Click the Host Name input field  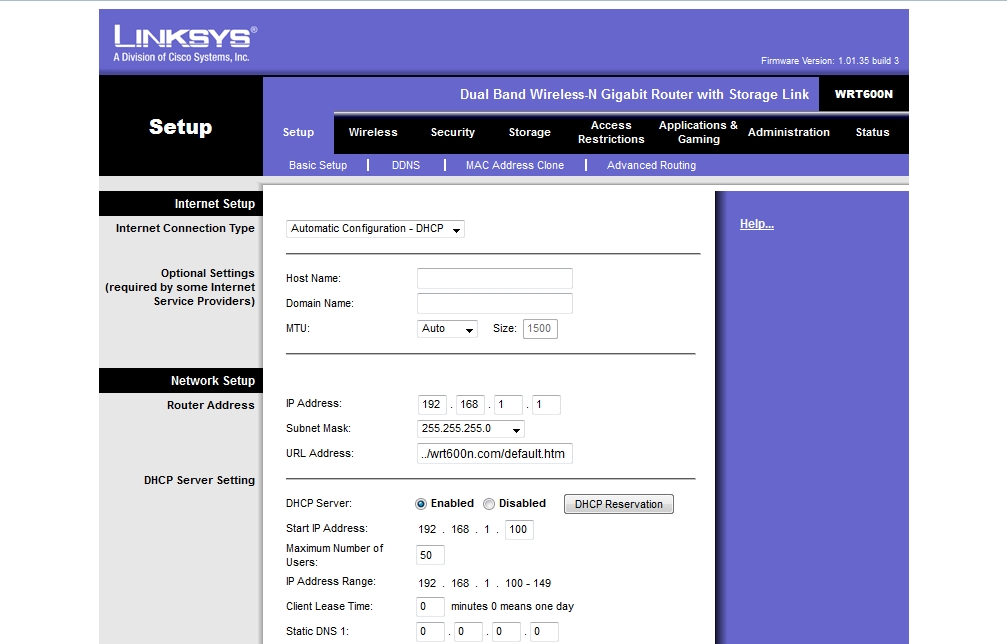click(x=495, y=278)
